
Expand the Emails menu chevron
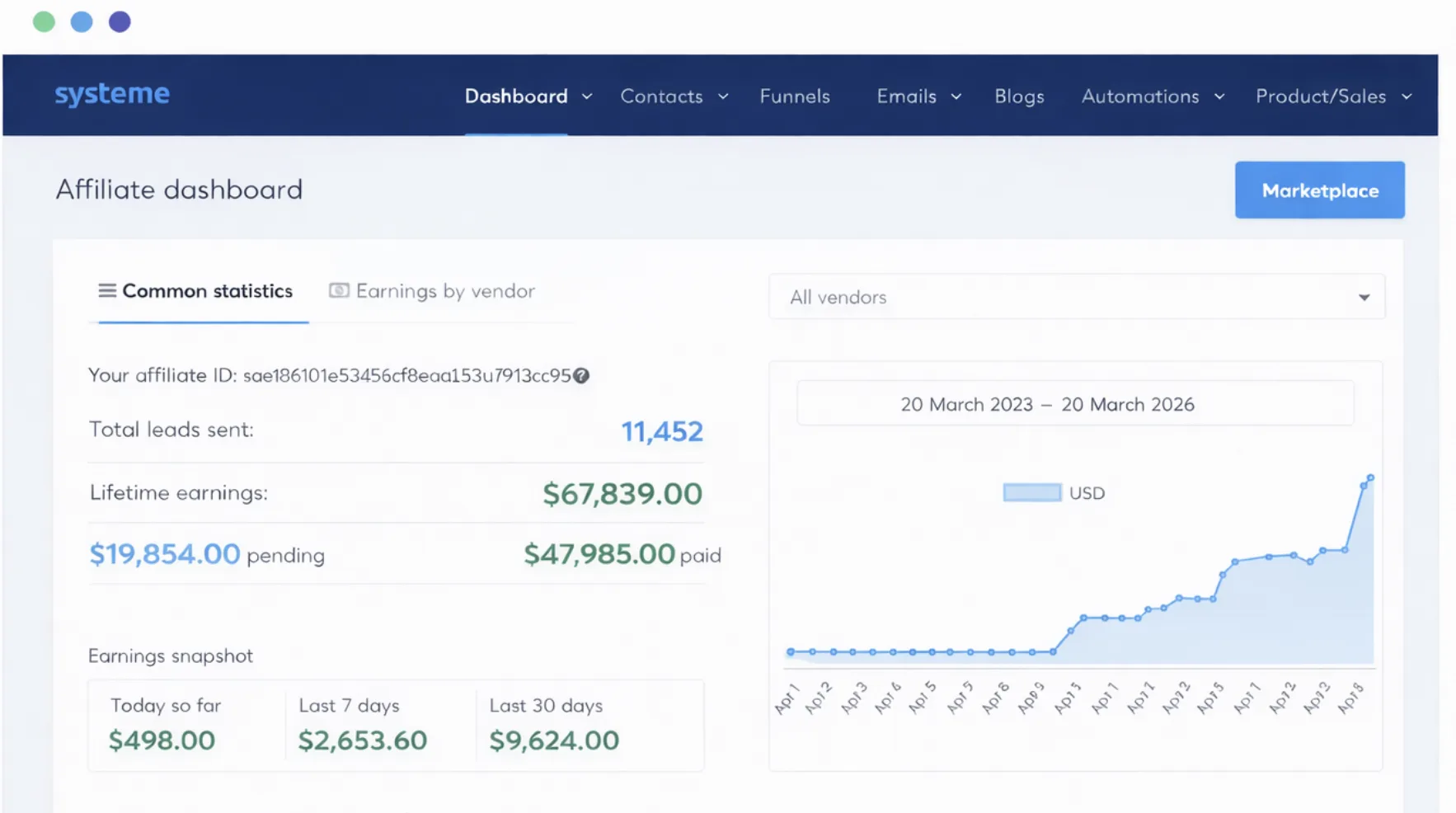[956, 96]
